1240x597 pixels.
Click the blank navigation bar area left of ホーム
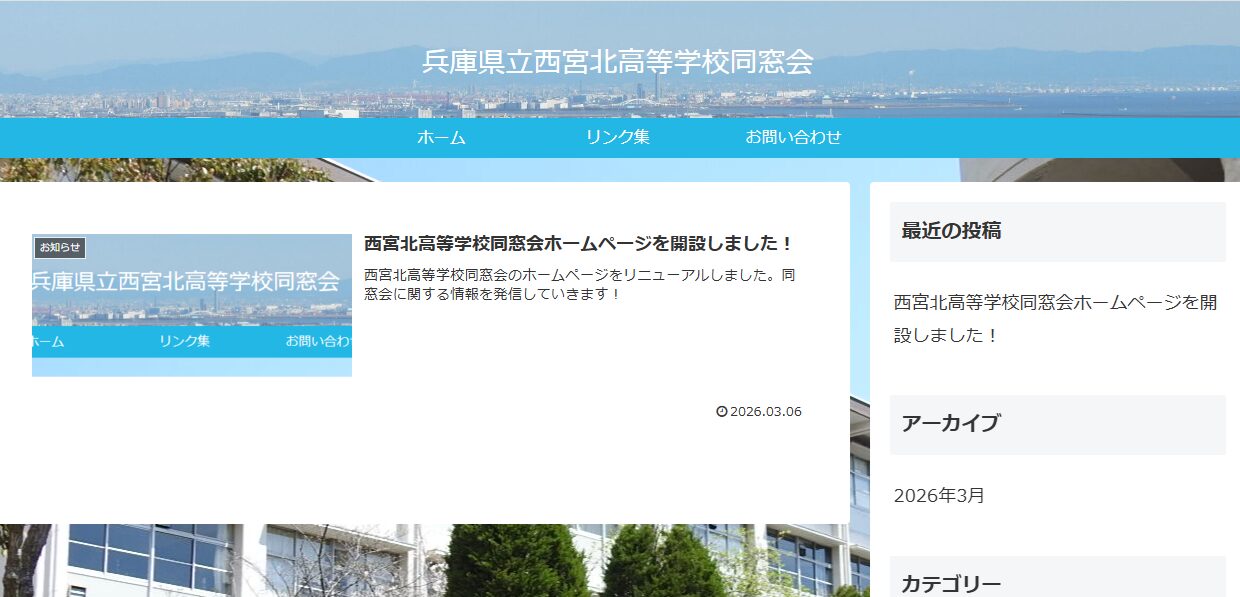pos(200,138)
